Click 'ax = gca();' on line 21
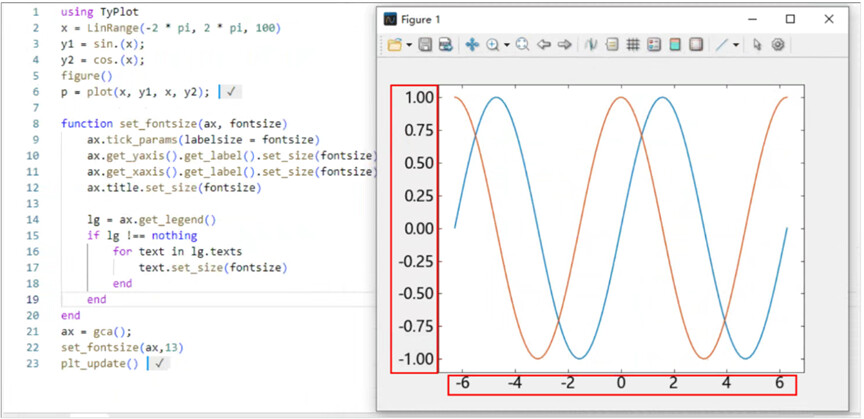Image resolution: width=864 pixels, height=419 pixels. [x=96, y=332]
